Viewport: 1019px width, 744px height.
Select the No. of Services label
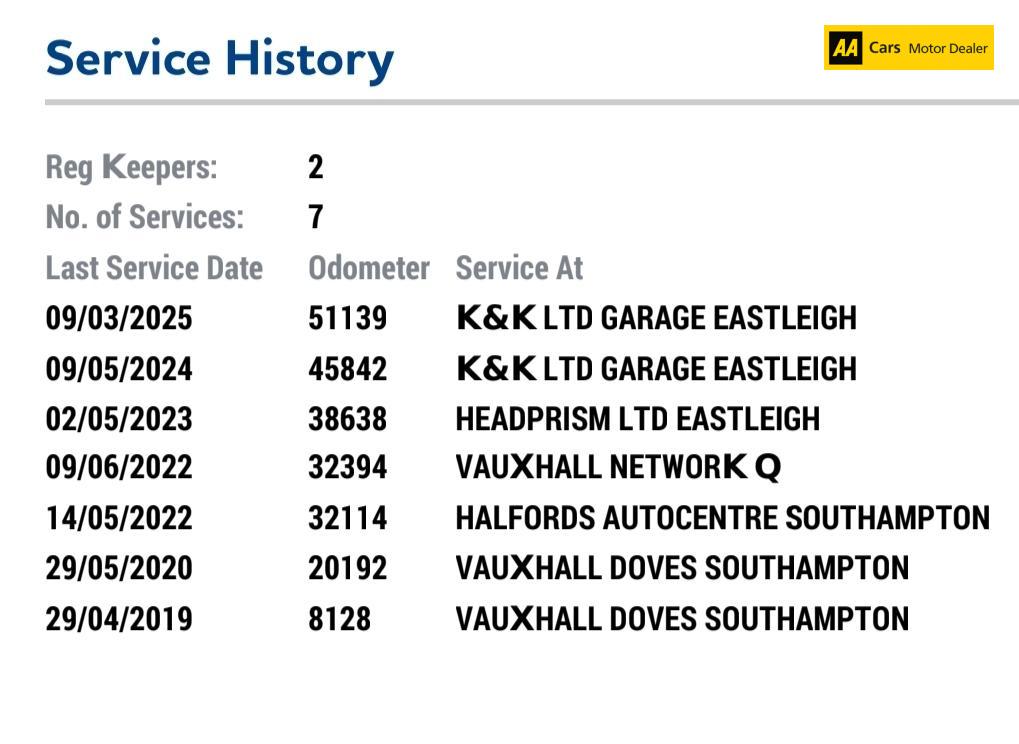[x=145, y=217]
